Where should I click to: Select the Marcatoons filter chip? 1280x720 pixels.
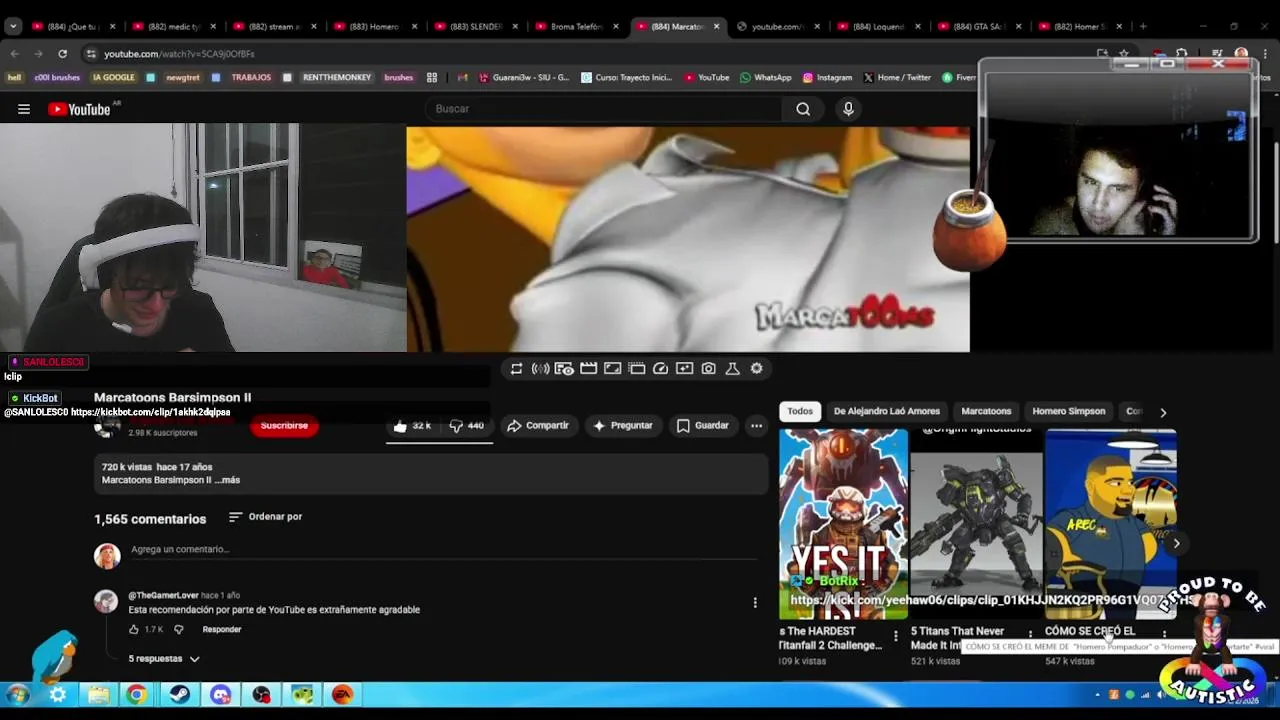[x=986, y=412]
